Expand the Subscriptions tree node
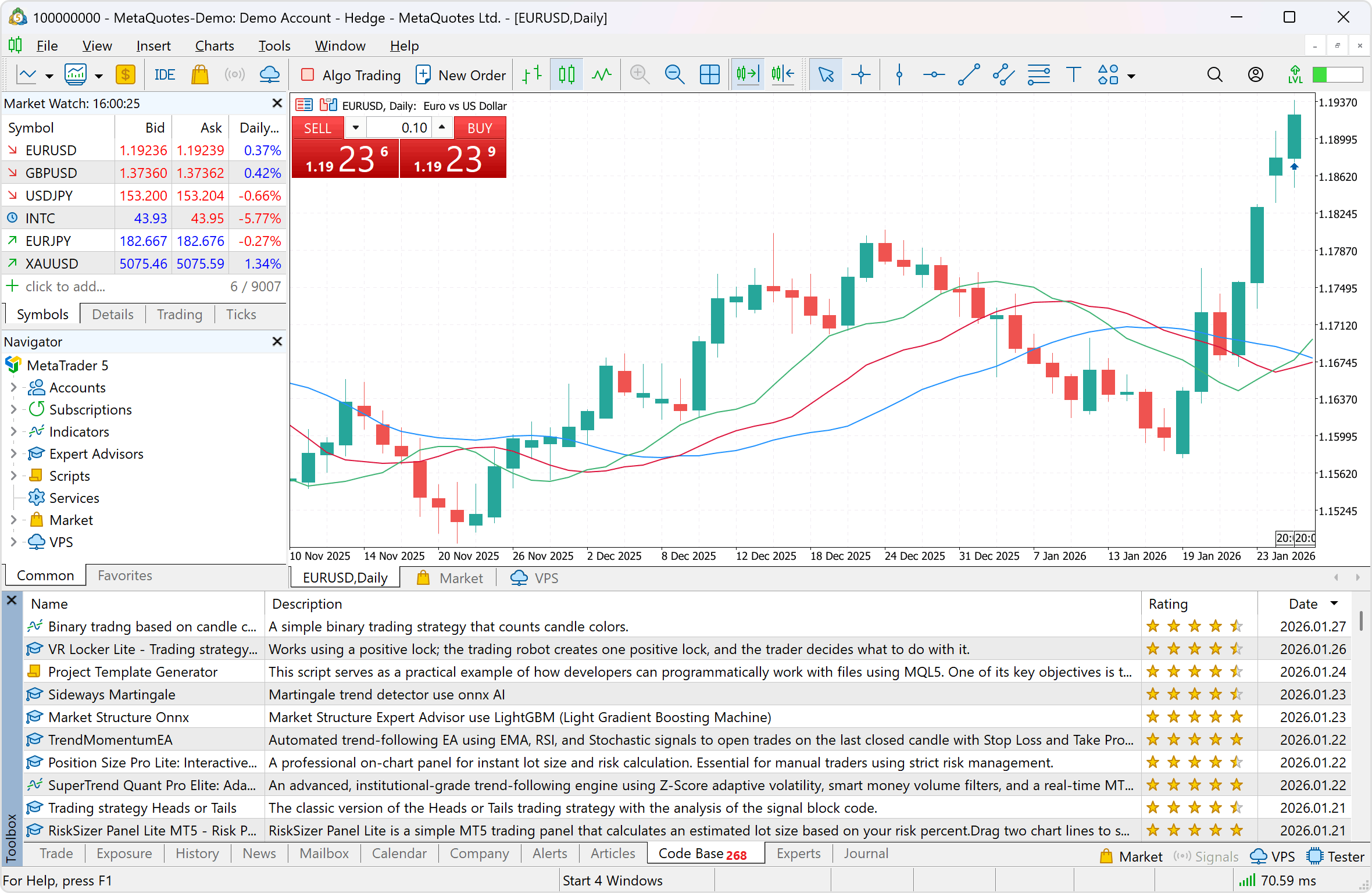 coord(13,409)
